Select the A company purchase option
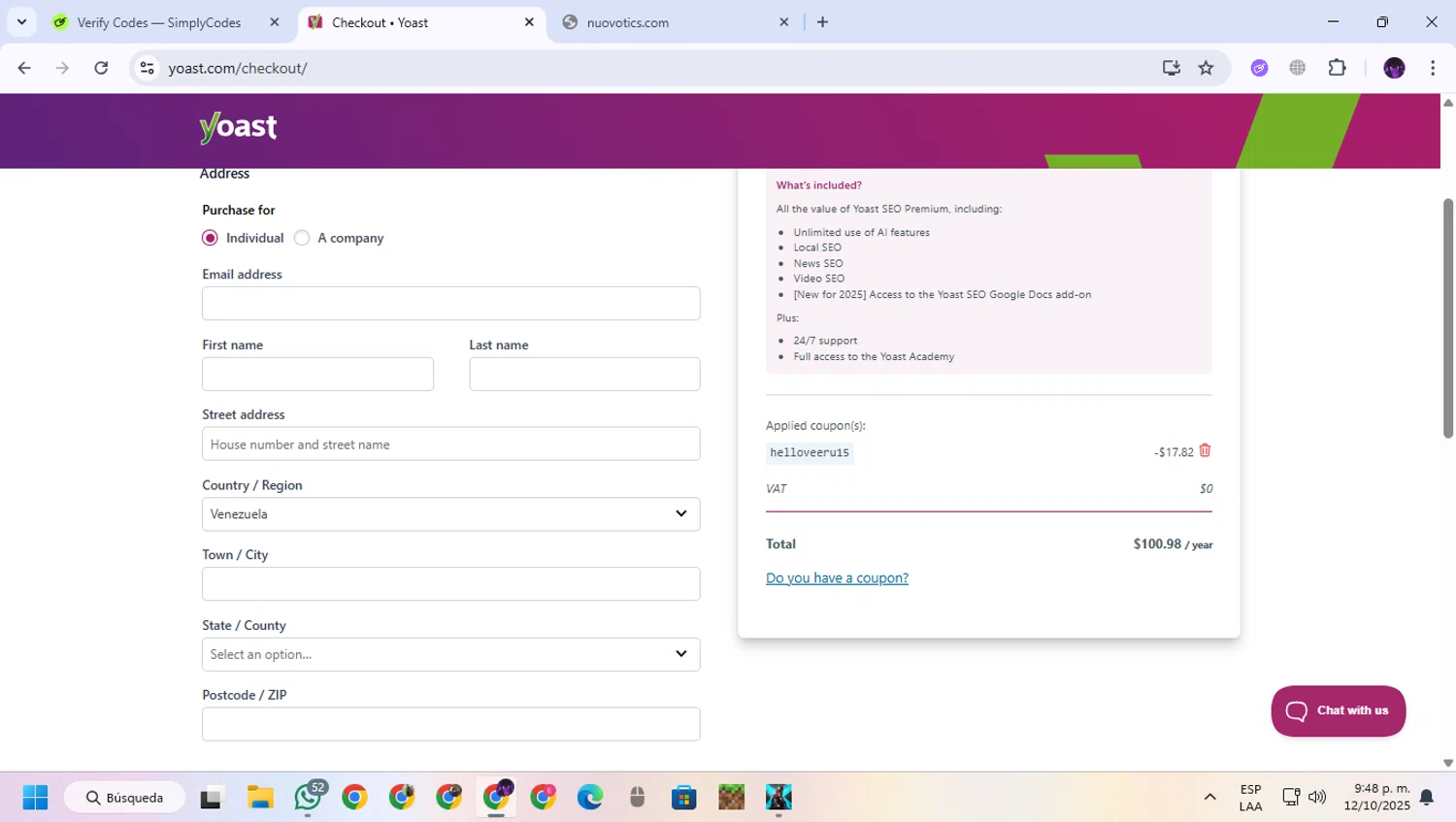The width and height of the screenshot is (1456, 822). [302, 238]
